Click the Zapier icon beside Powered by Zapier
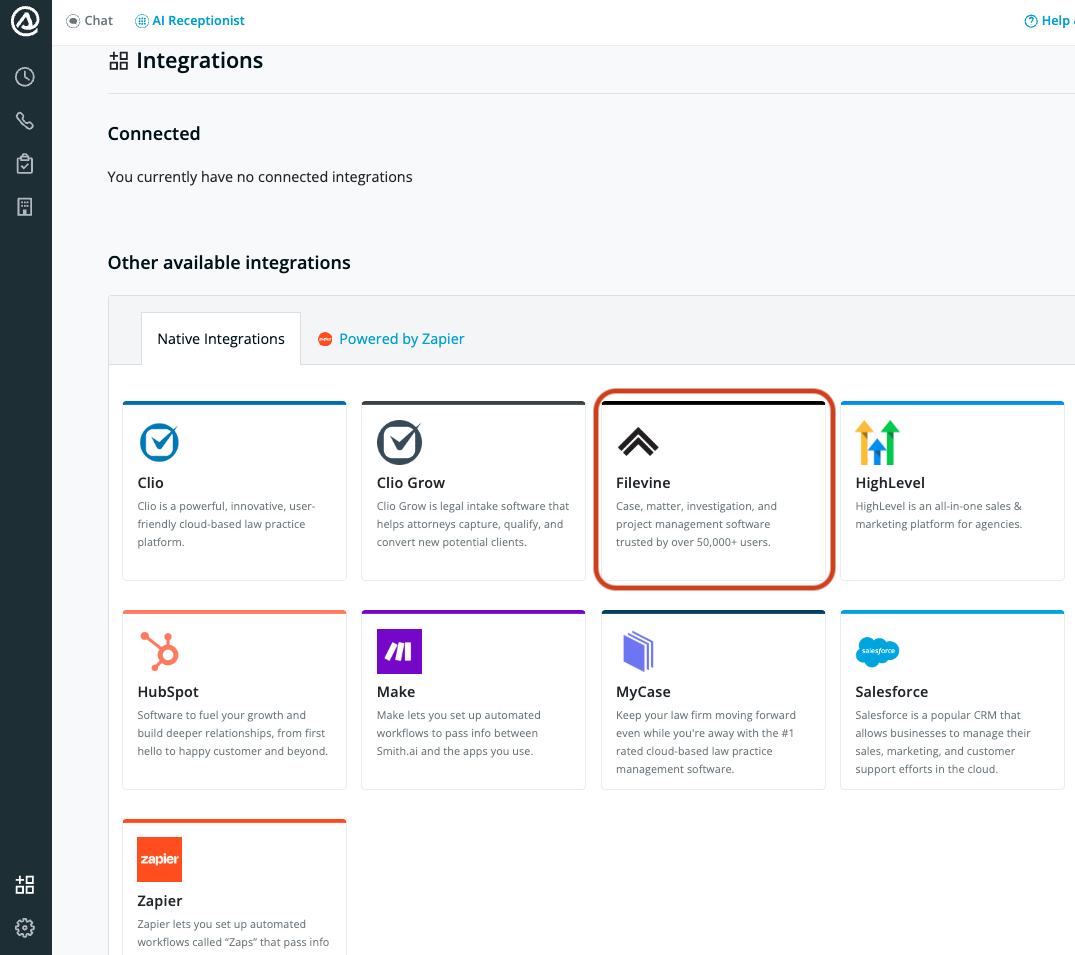The height and width of the screenshot is (955, 1075). tap(325, 339)
